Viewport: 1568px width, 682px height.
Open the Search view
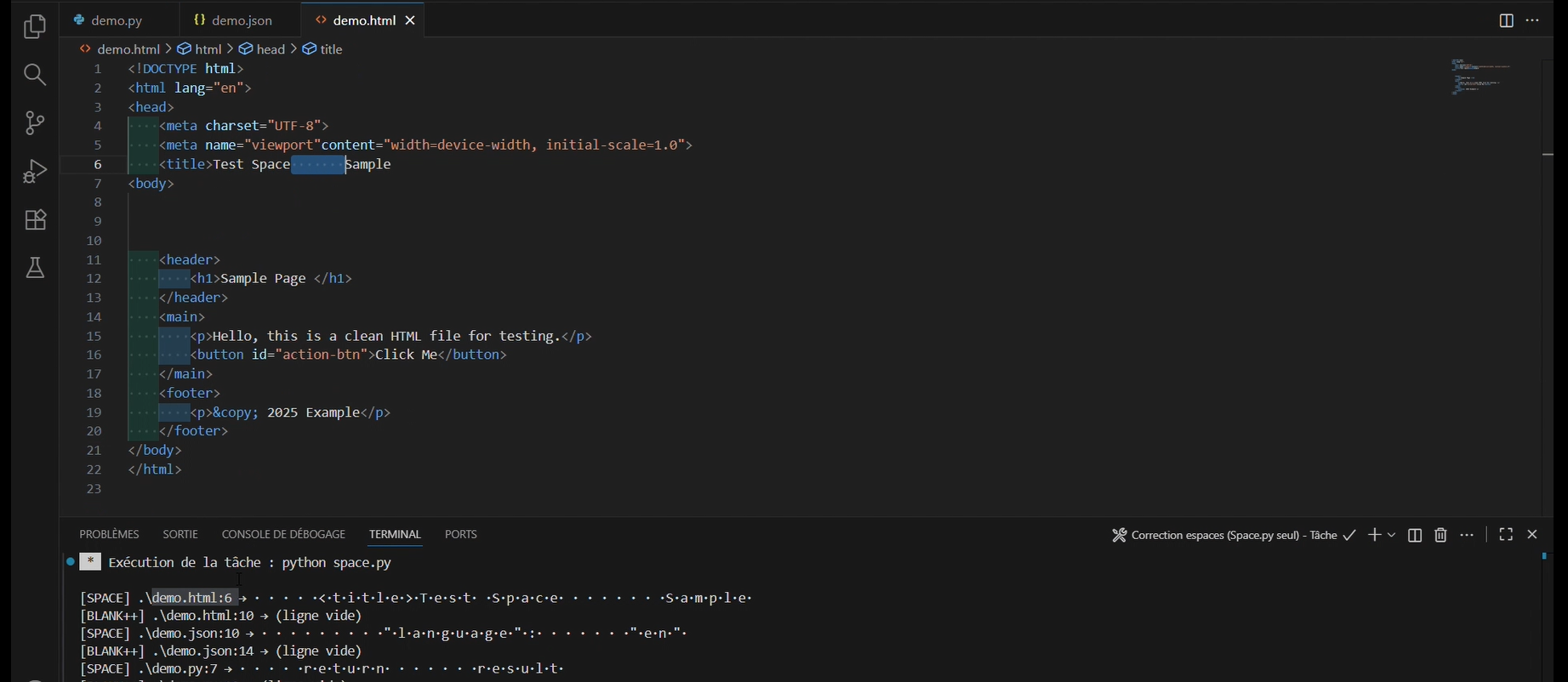pyautogui.click(x=35, y=76)
